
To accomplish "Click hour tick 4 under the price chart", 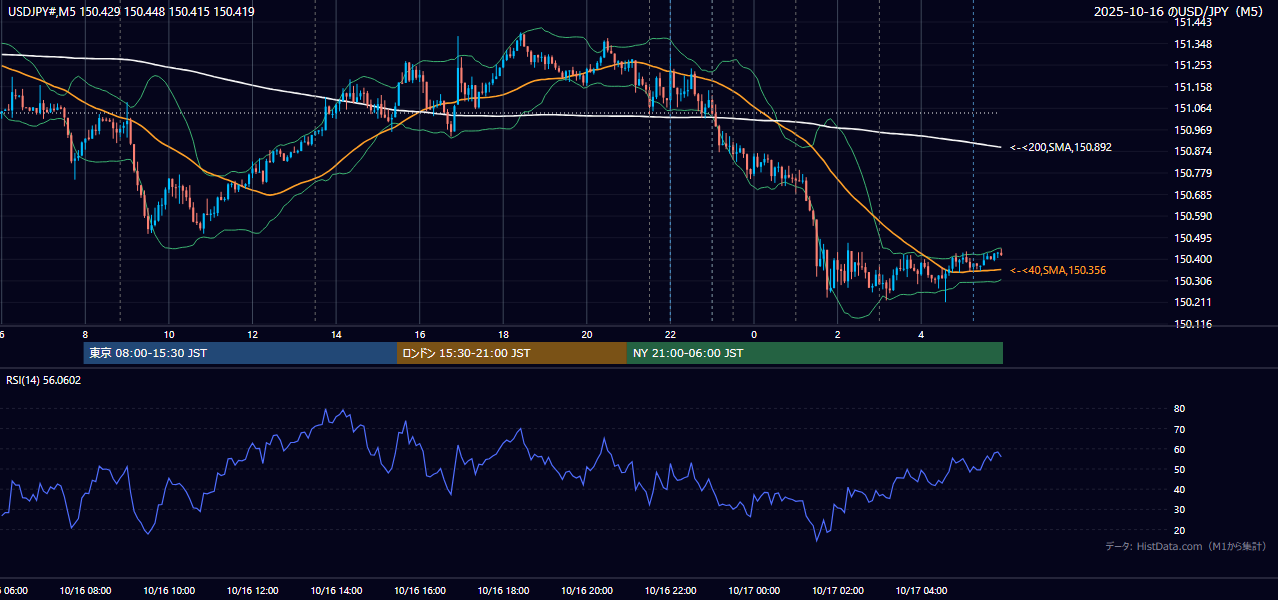I will click(x=921, y=335).
